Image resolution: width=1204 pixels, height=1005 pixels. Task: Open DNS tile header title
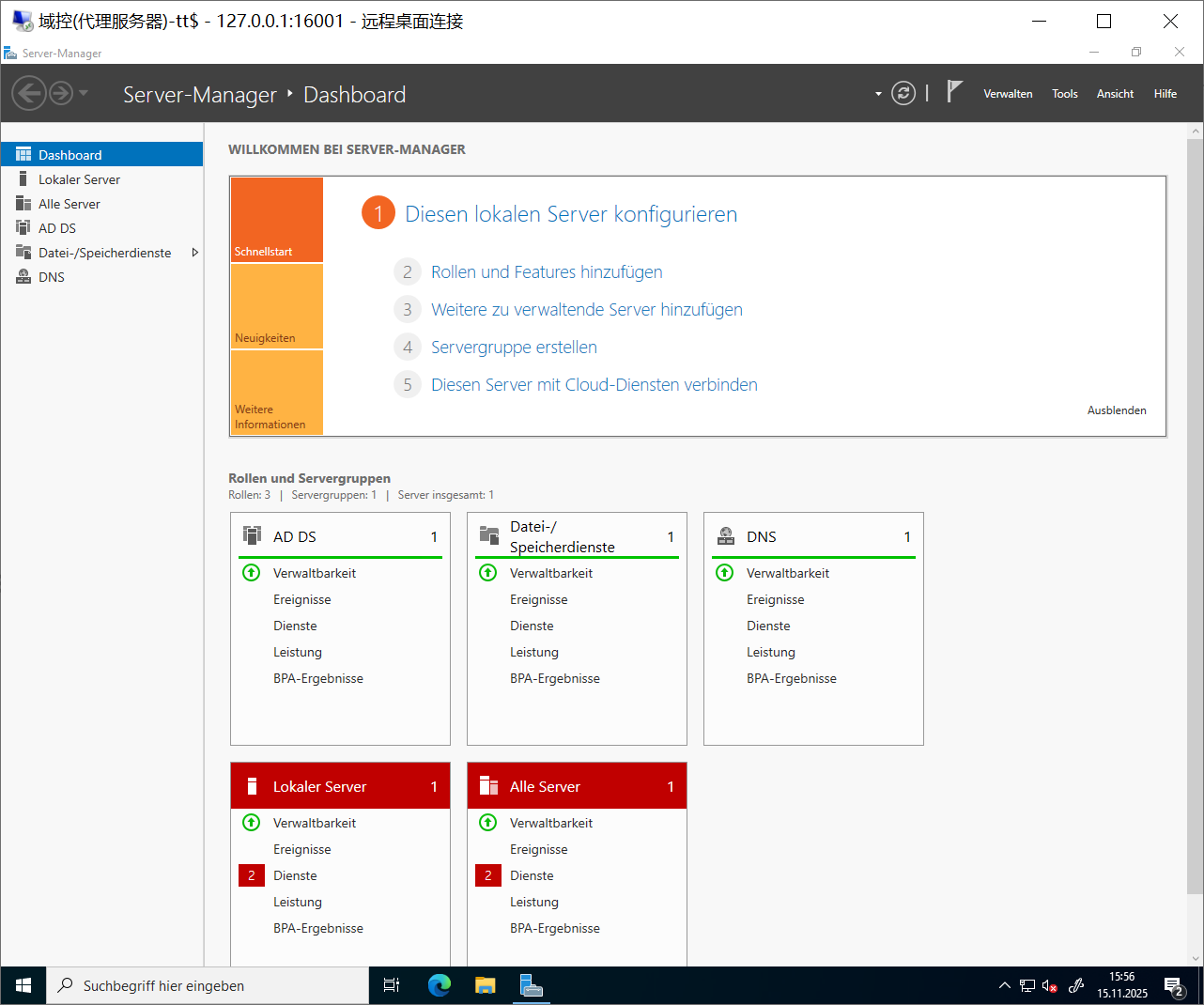(x=762, y=536)
